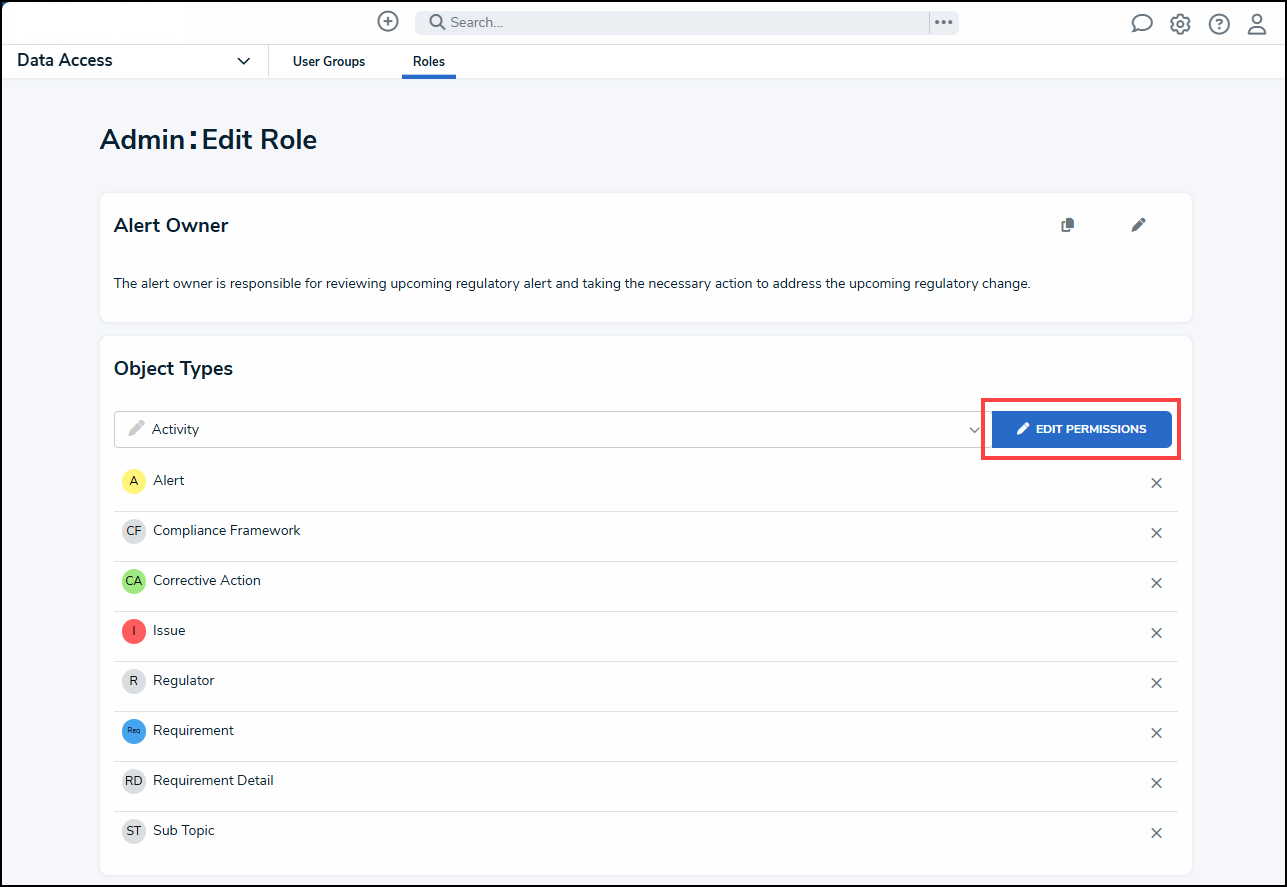Remove the Corrective Action object type

pos(1156,583)
